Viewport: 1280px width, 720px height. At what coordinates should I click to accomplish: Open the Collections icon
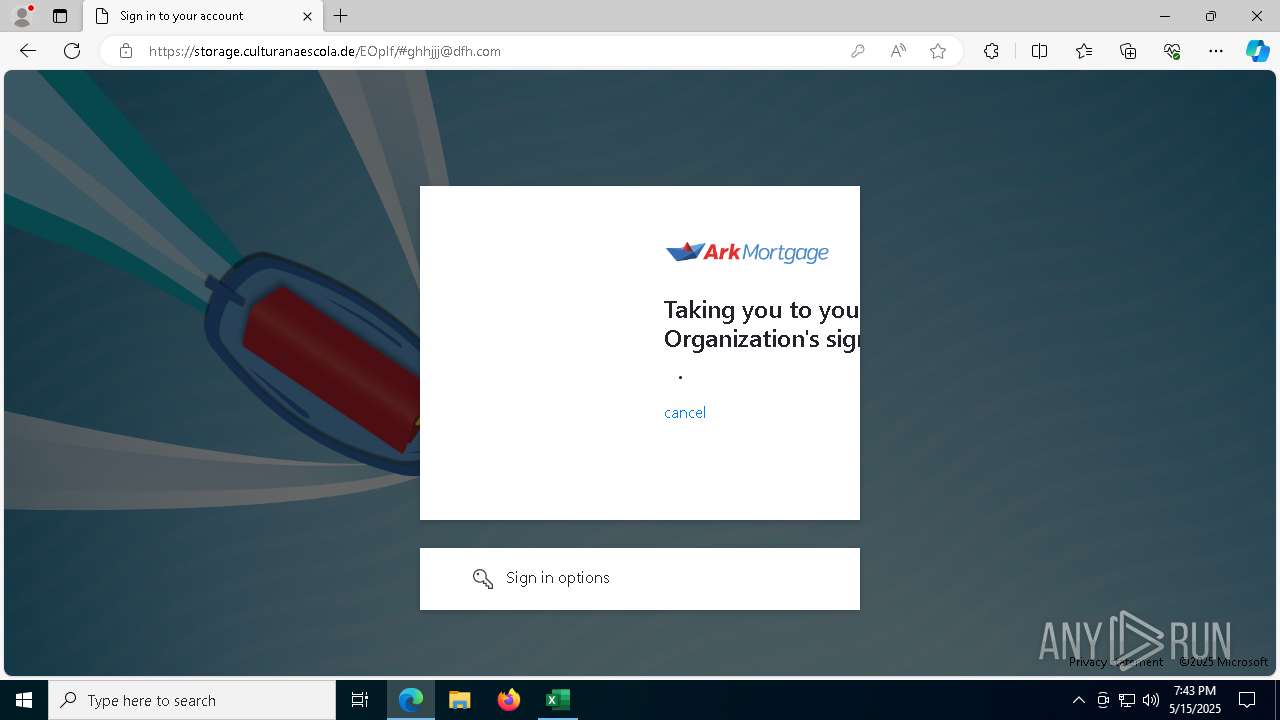[1128, 51]
